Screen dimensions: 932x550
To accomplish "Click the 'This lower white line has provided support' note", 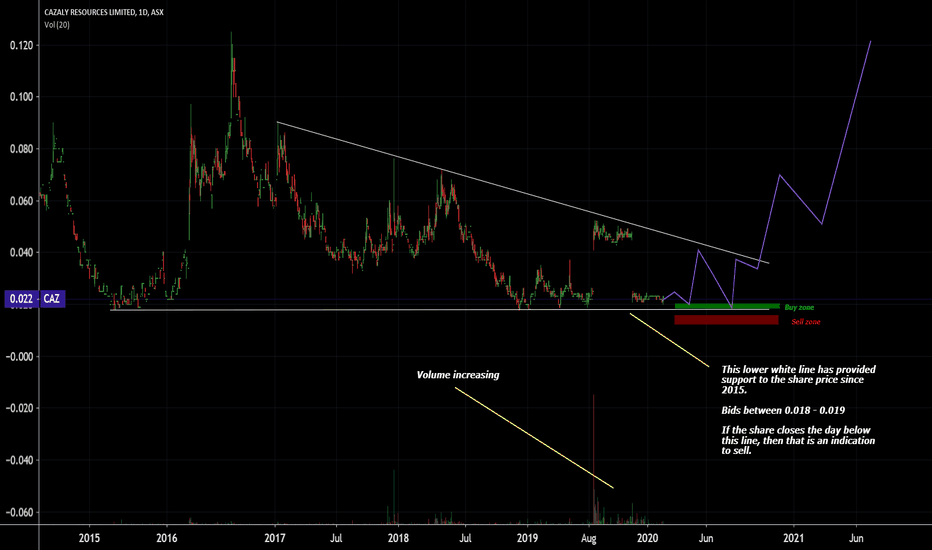I will coord(798,379).
